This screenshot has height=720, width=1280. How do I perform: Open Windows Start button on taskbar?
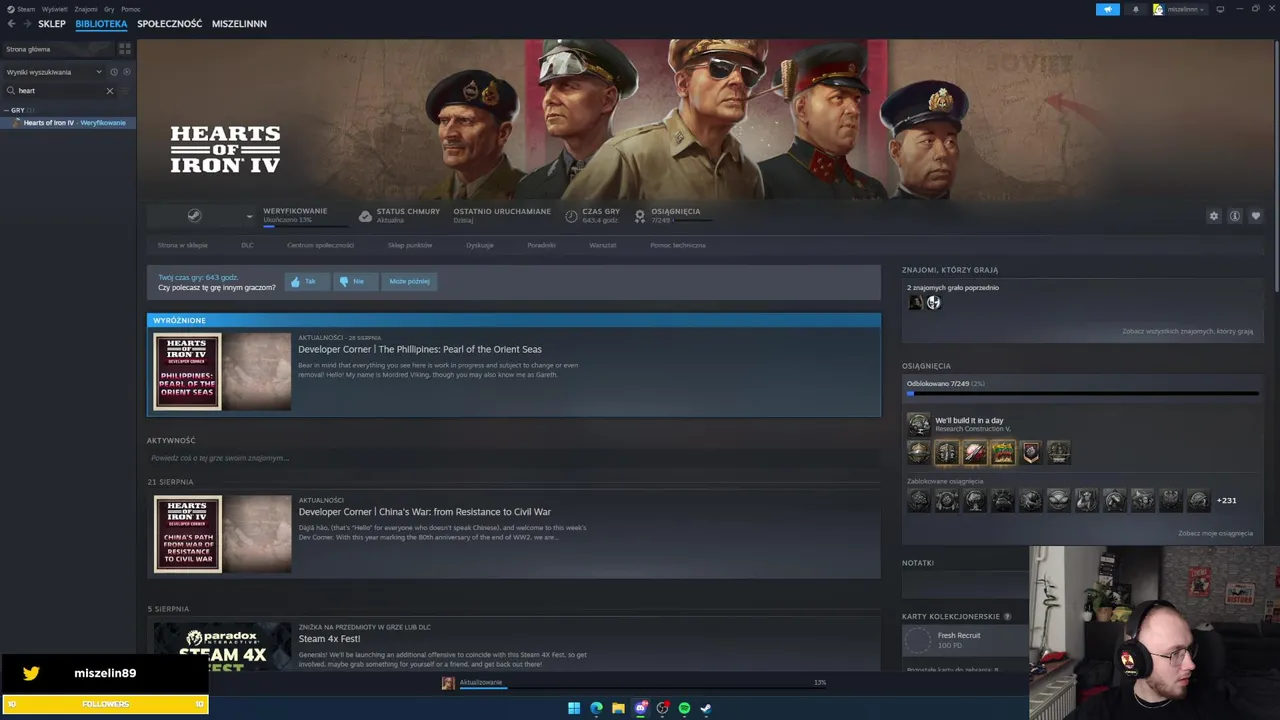574,708
